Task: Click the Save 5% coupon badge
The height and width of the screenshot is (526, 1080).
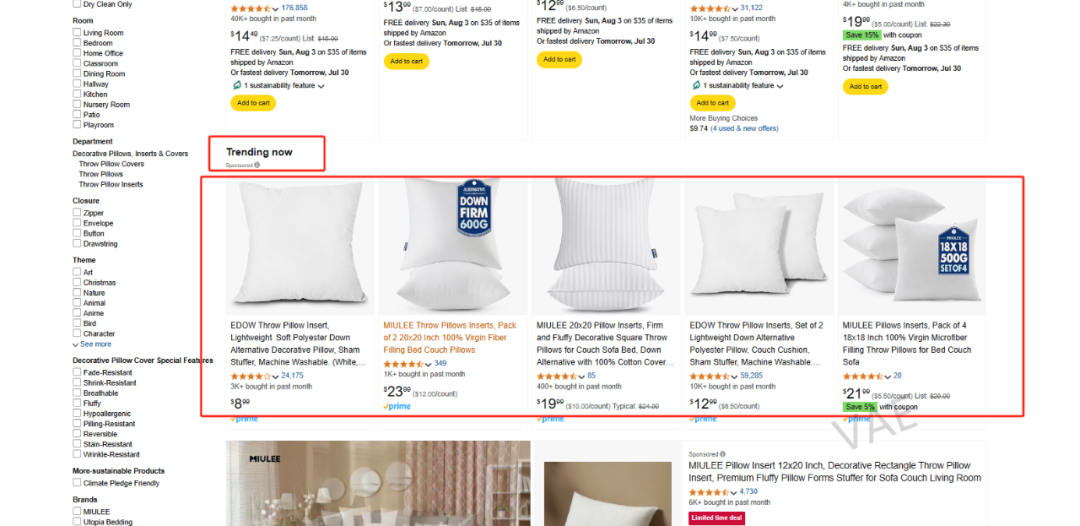Action: coord(860,407)
